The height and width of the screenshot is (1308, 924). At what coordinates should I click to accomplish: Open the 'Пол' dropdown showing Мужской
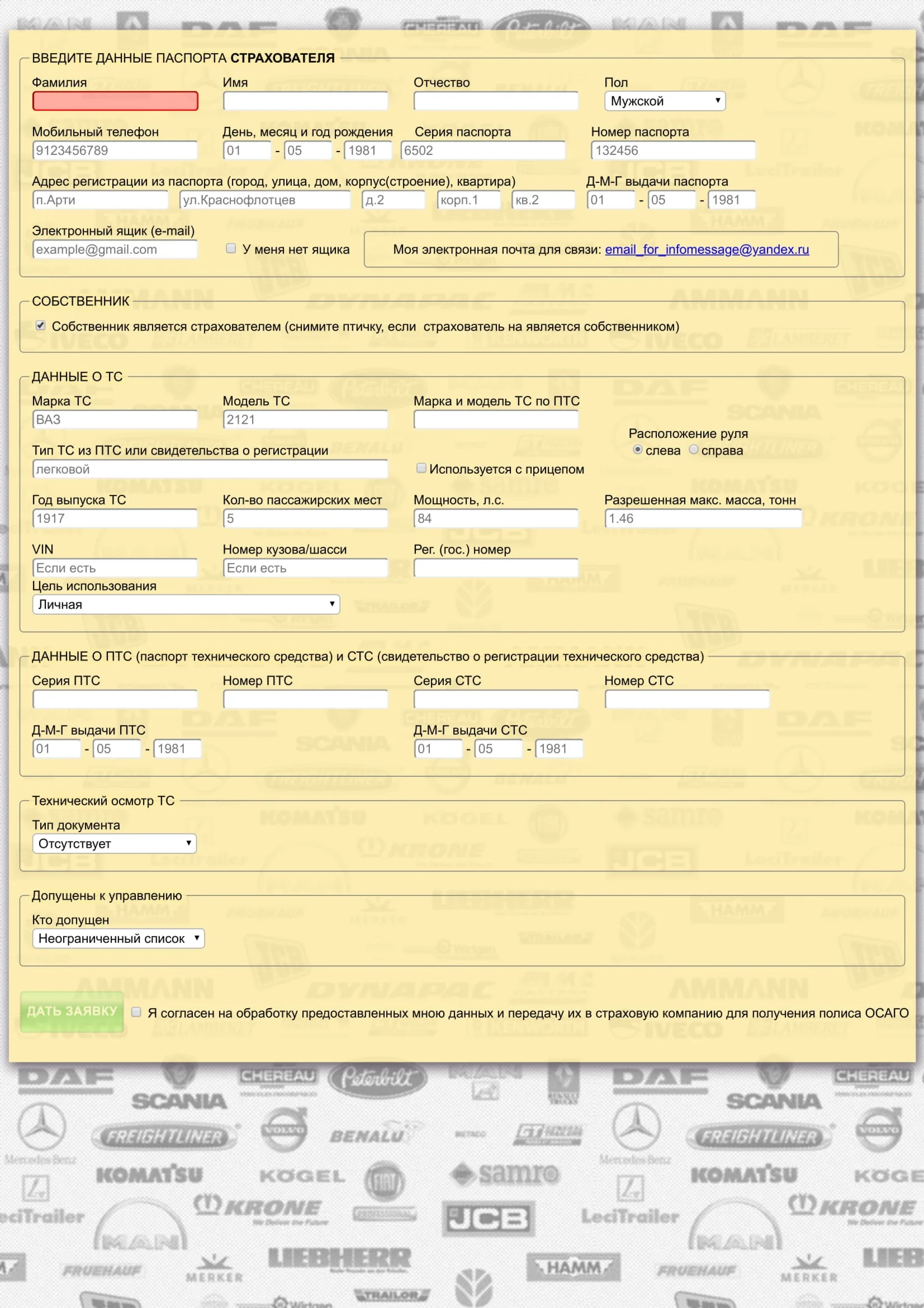click(665, 101)
